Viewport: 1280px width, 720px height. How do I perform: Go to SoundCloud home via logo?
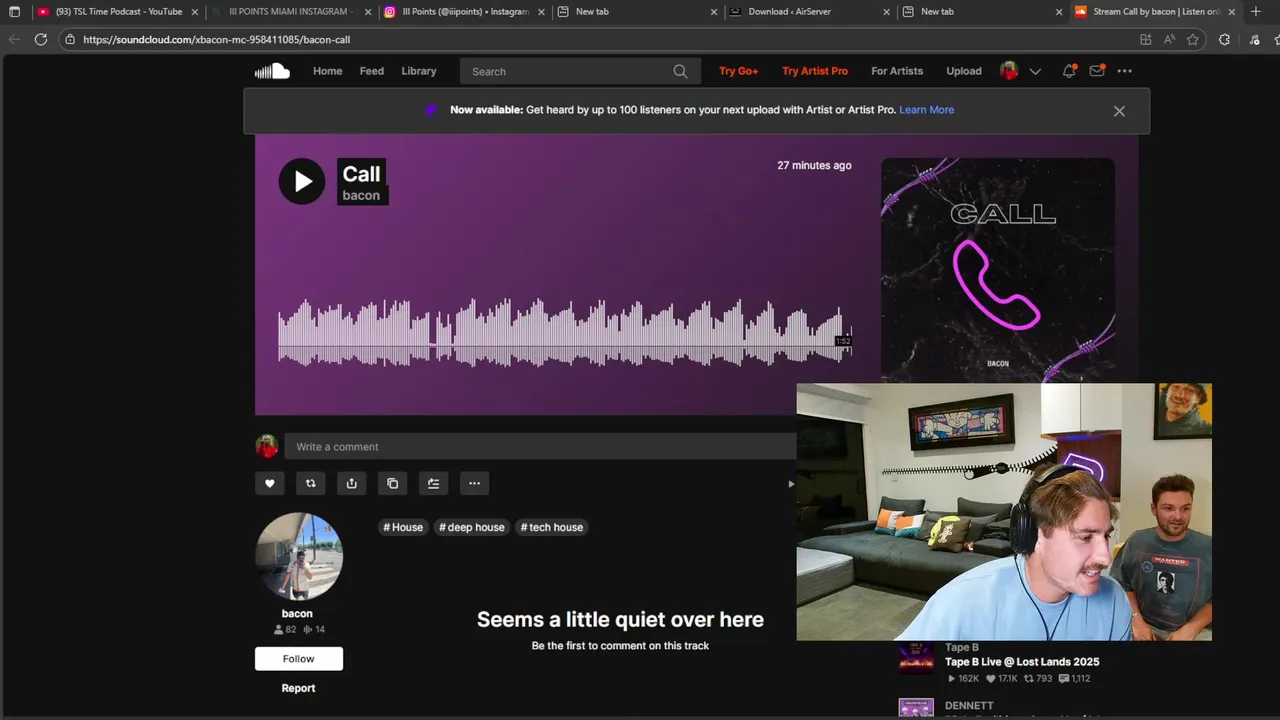tap(272, 71)
